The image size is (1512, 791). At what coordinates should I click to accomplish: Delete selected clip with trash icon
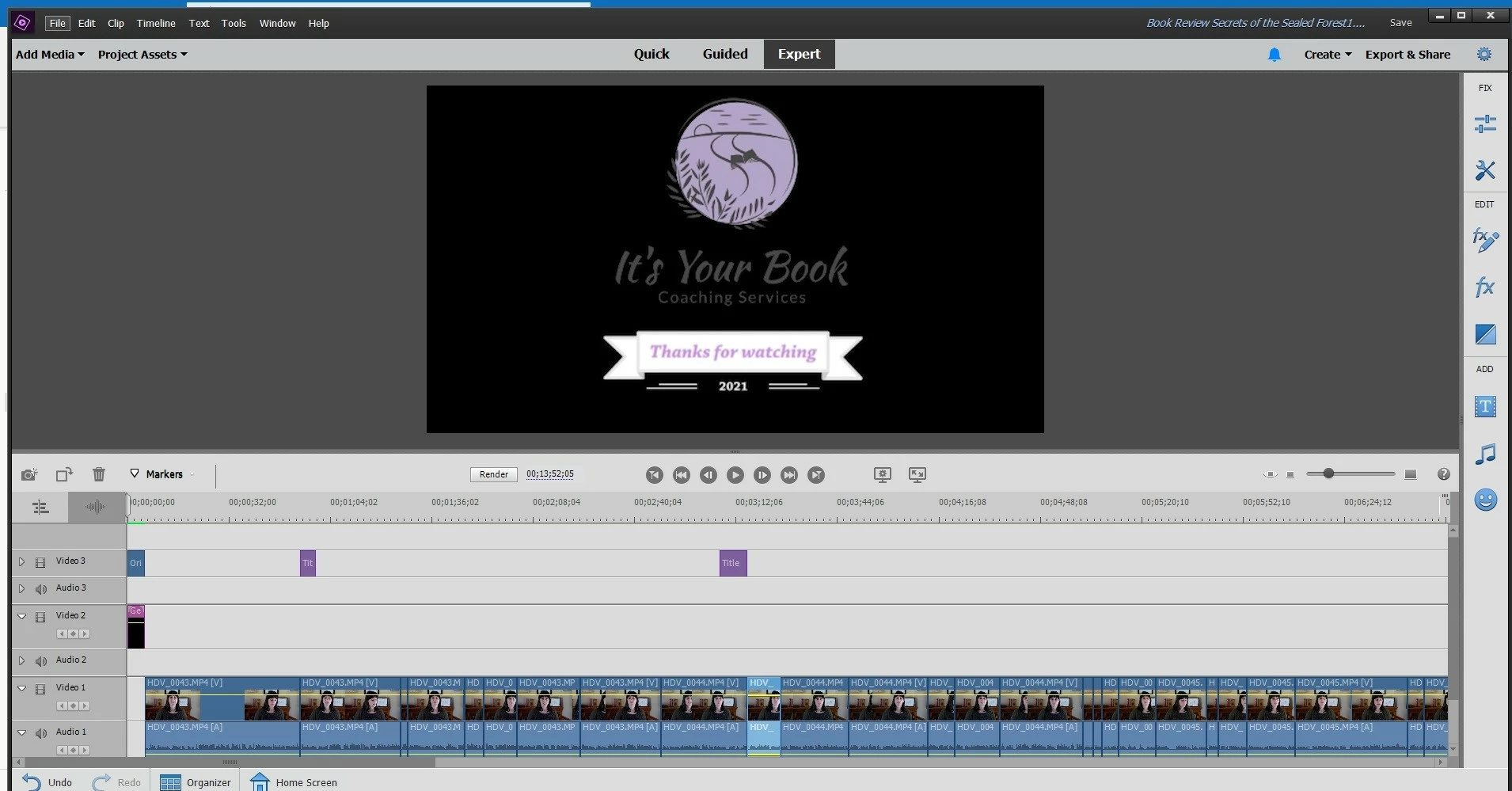tap(99, 474)
